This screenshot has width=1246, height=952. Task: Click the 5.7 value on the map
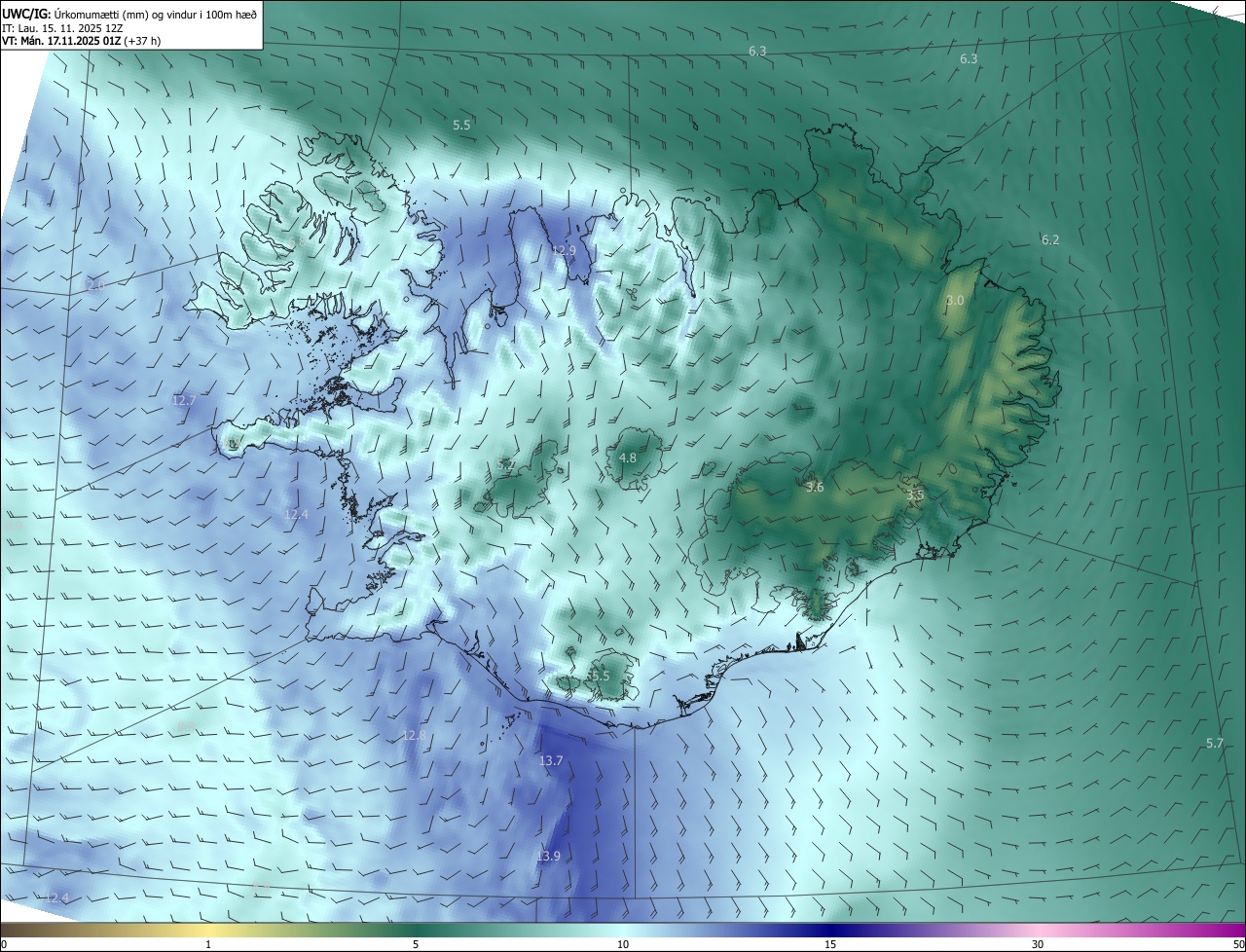[x=1215, y=743]
